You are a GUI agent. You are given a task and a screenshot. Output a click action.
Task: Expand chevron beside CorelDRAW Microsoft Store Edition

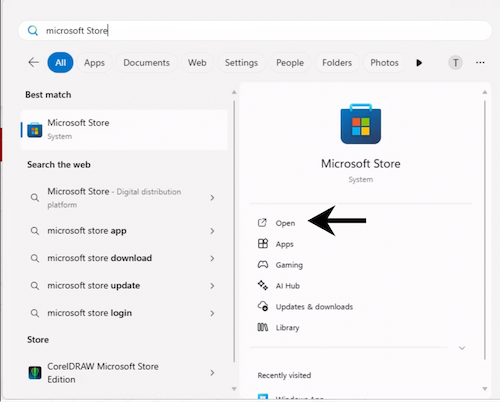click(x=212, y=373)
